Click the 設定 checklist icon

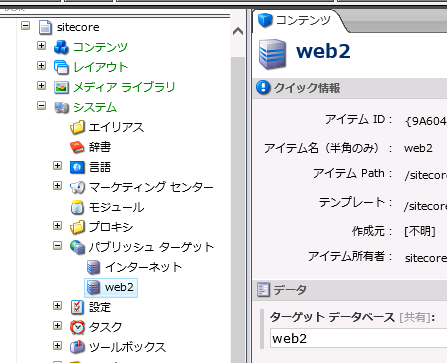coord(77,307)
